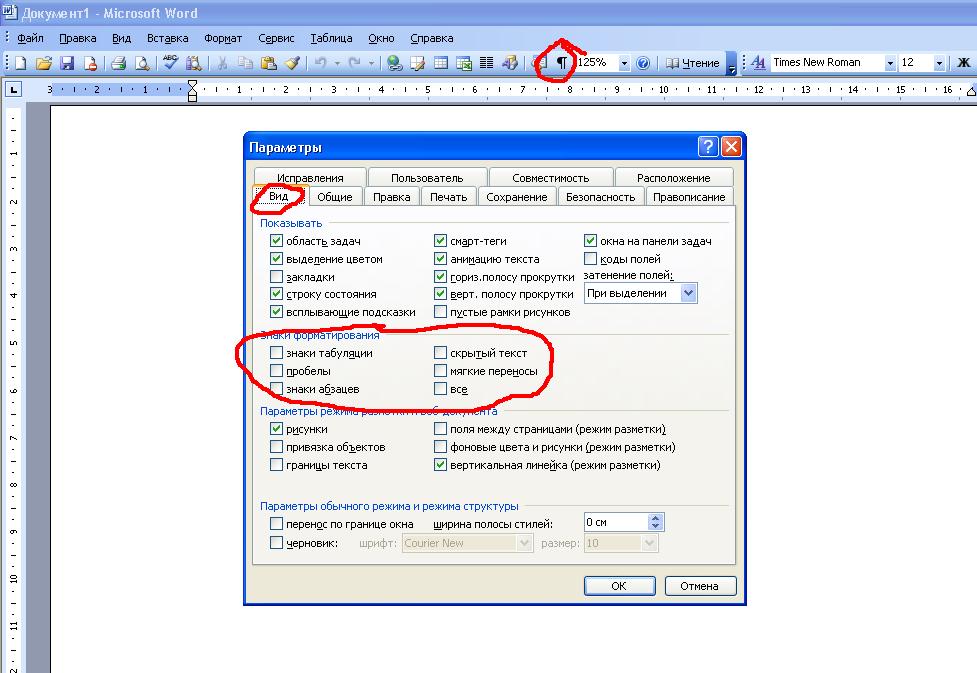This screenshot has width=977, height=673.
Task: Create a new blank document from toolbar
Action: tap(21, 63)
